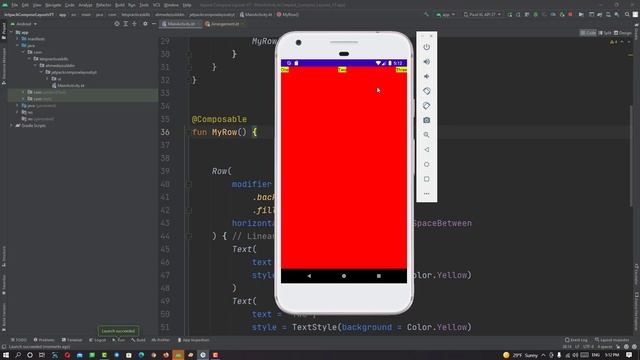640x360 pixels.
Task: Click the emulator sidebar back triangle
Action: 427,149
